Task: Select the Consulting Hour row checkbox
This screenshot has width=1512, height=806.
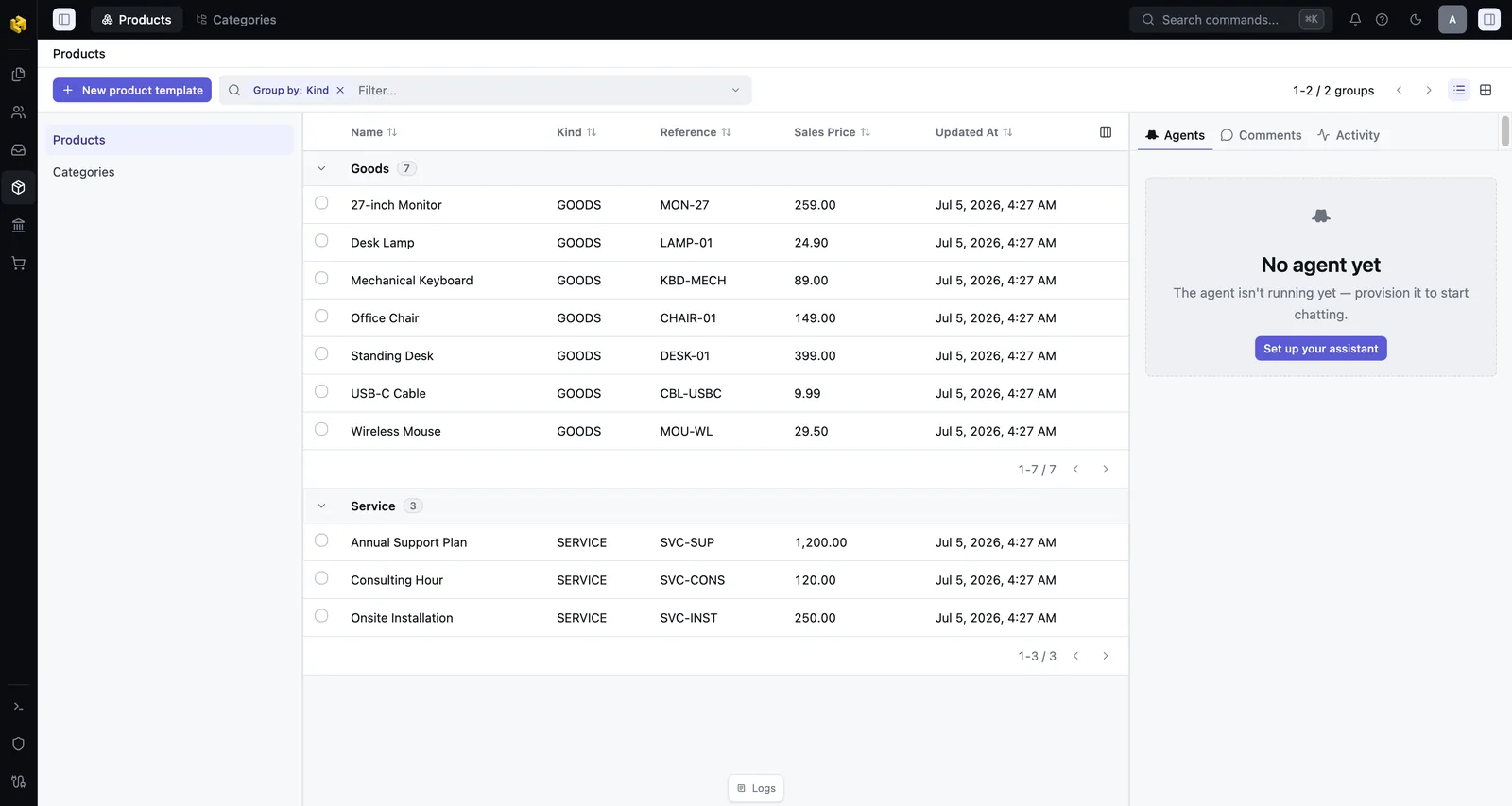Action: point(321,578)
